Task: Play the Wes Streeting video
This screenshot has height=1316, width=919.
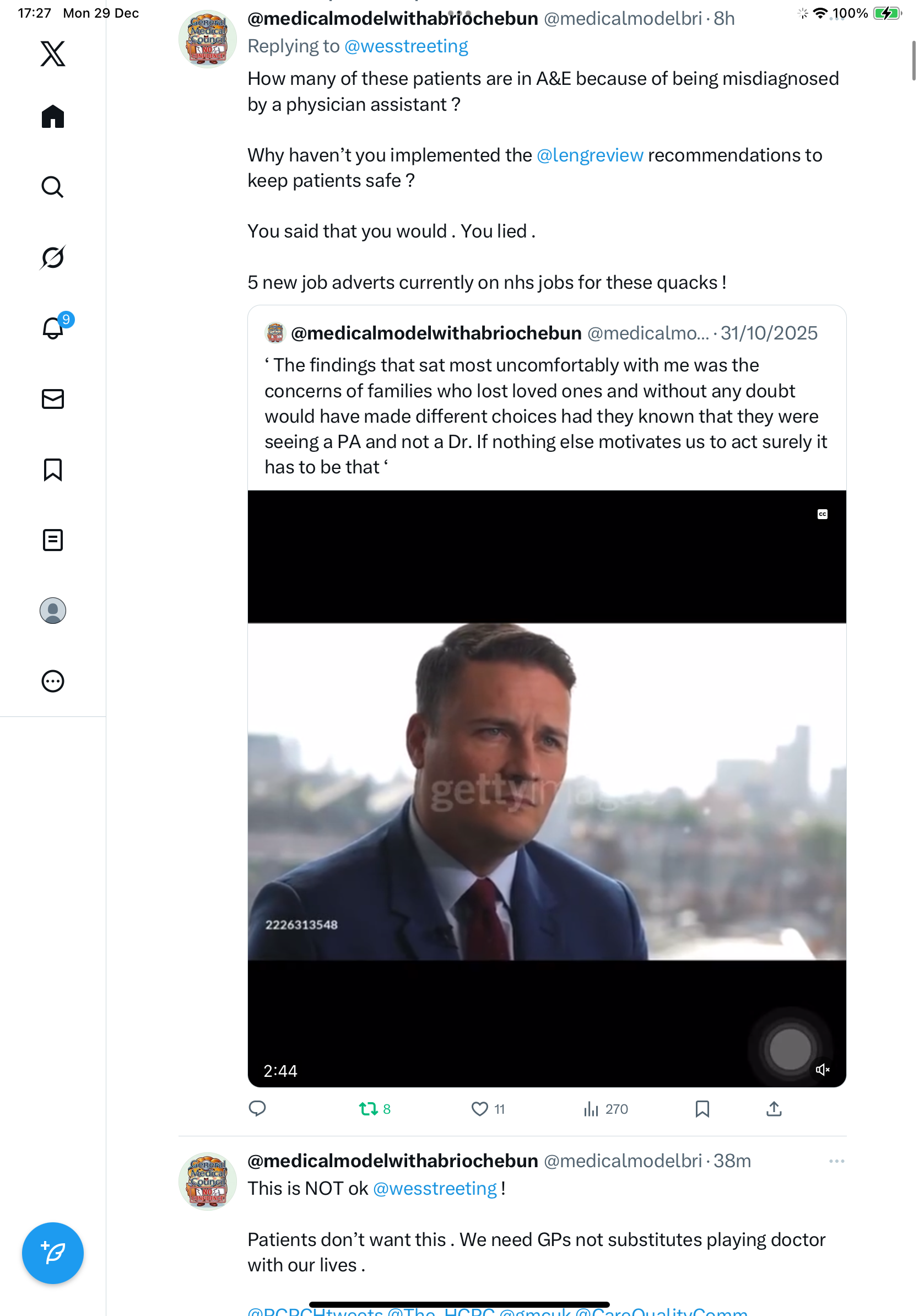Action: 547,791
